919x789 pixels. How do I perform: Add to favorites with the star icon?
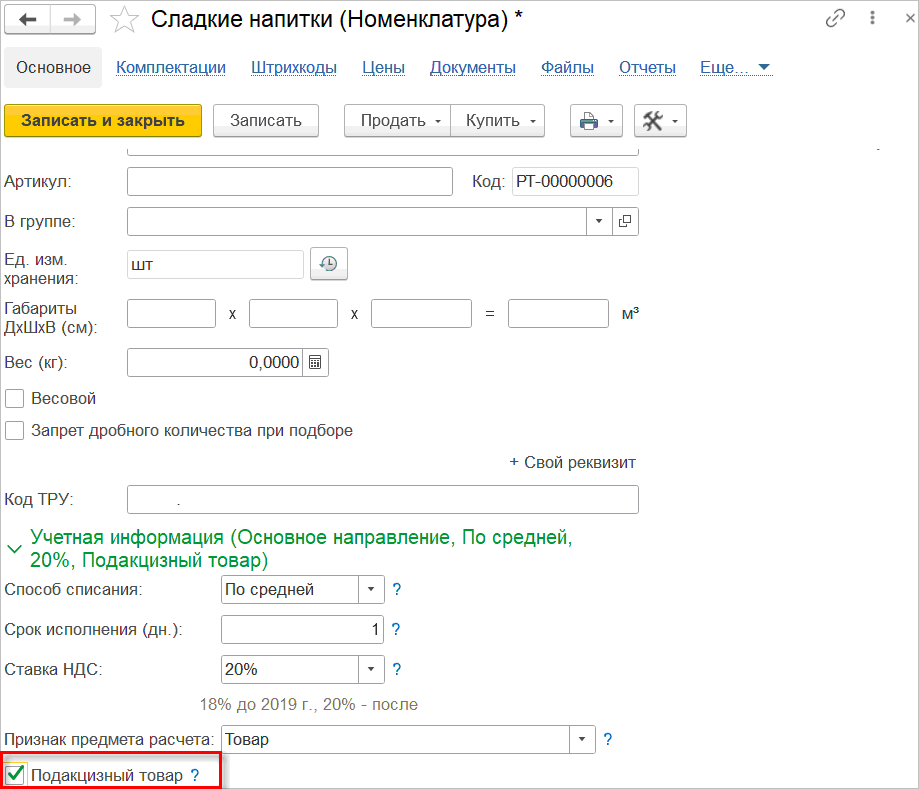tap(124, 20)
